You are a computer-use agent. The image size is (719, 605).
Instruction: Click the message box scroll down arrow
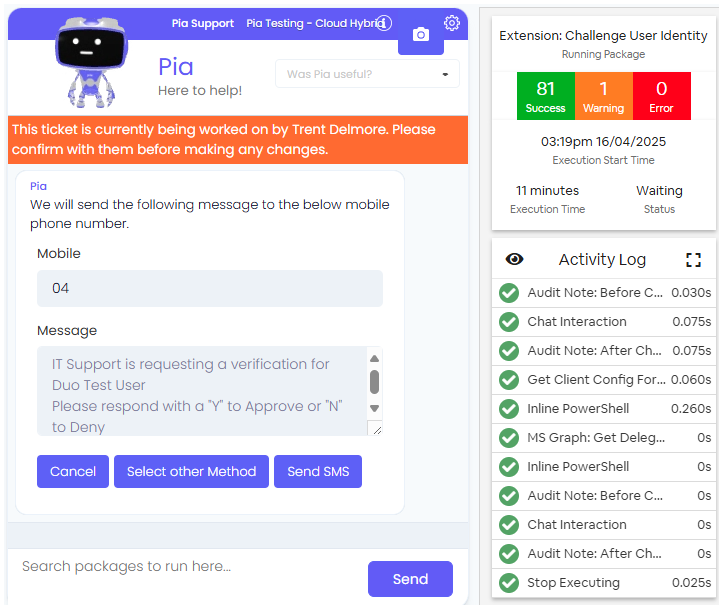(x=374, y=408)
